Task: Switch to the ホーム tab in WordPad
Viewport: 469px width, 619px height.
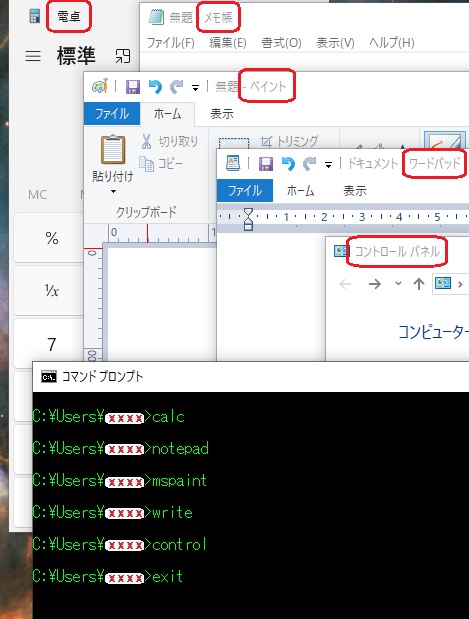Action: pyautogui.click(x=300, y=191)
